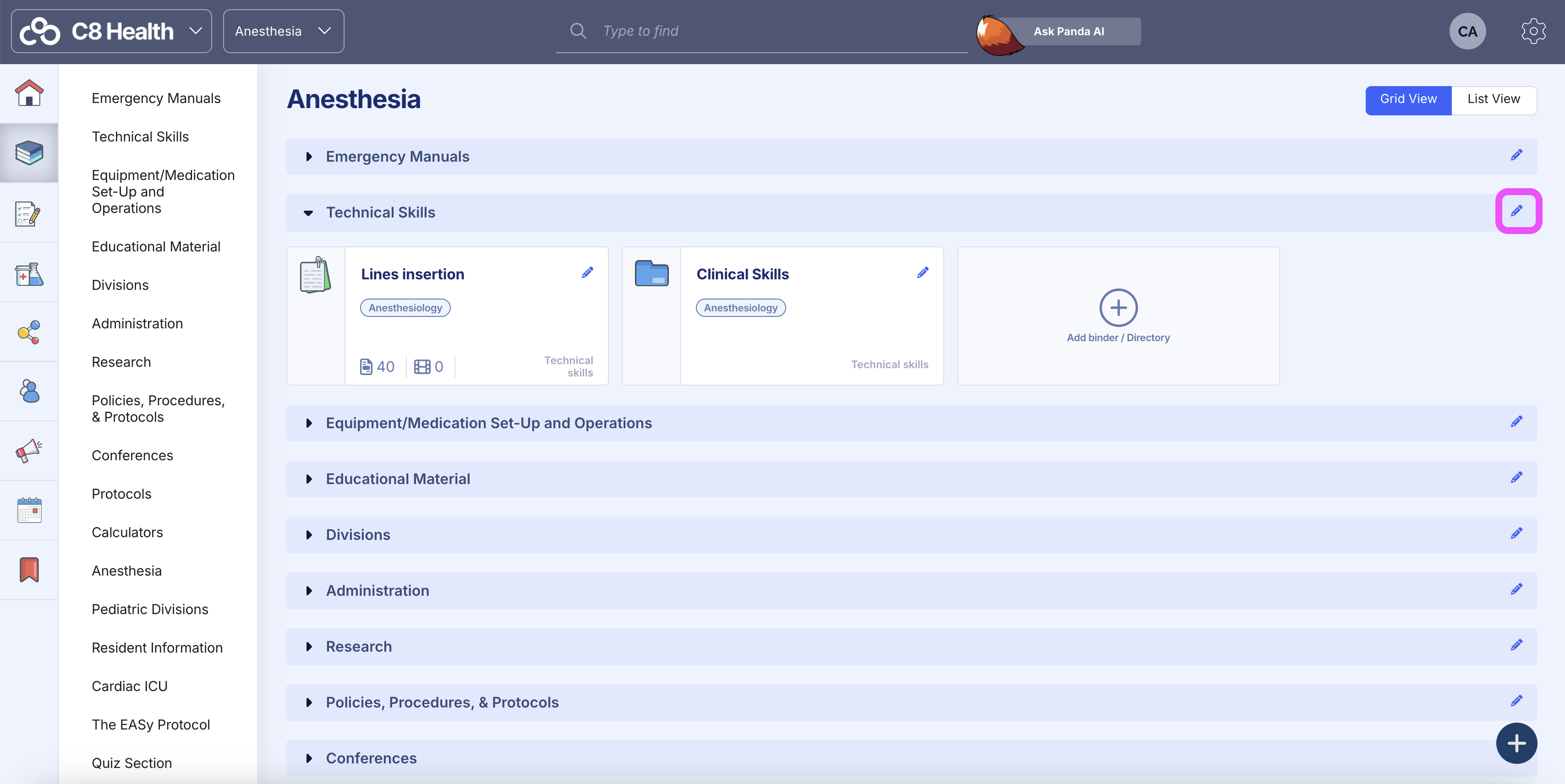Open the Lines insertion binder title
This screenshot has height=784, width=1565.
pyautogui.click(x=412, y=274)
